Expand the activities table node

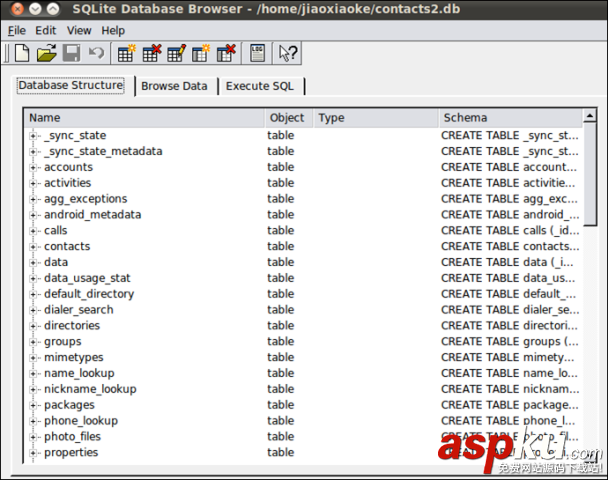[x=33, y=183]
